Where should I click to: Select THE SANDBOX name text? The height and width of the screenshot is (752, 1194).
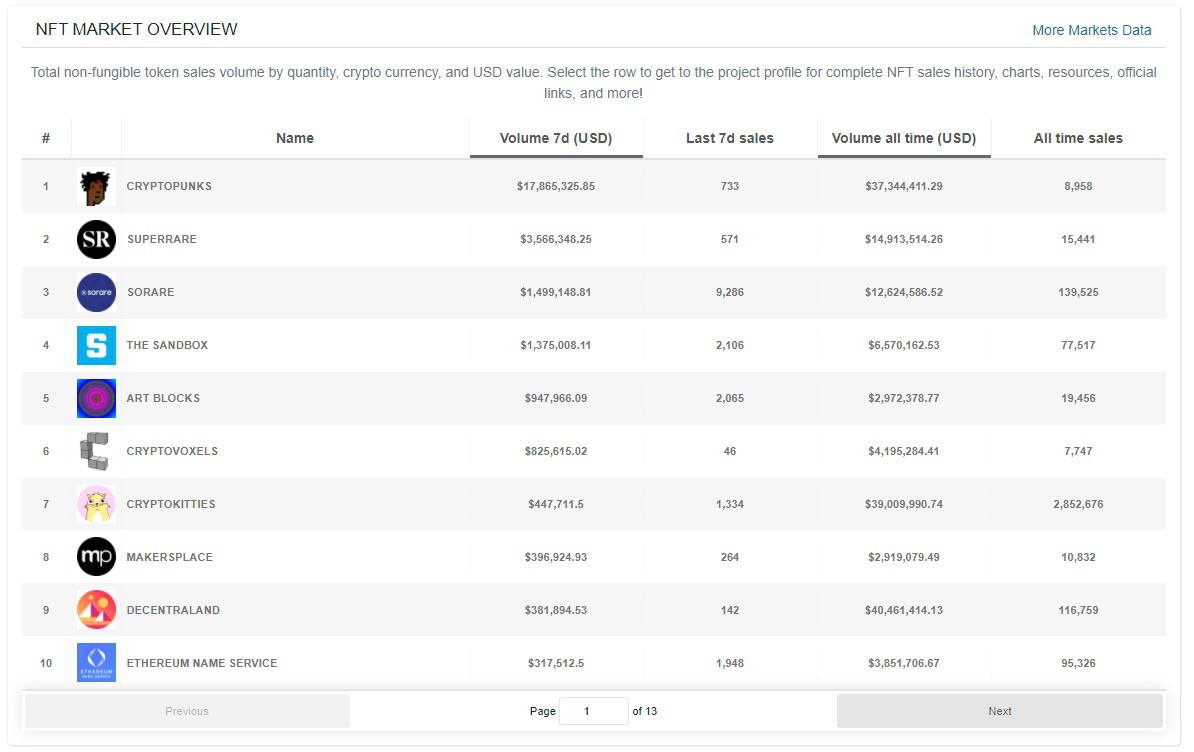(168, 346)
